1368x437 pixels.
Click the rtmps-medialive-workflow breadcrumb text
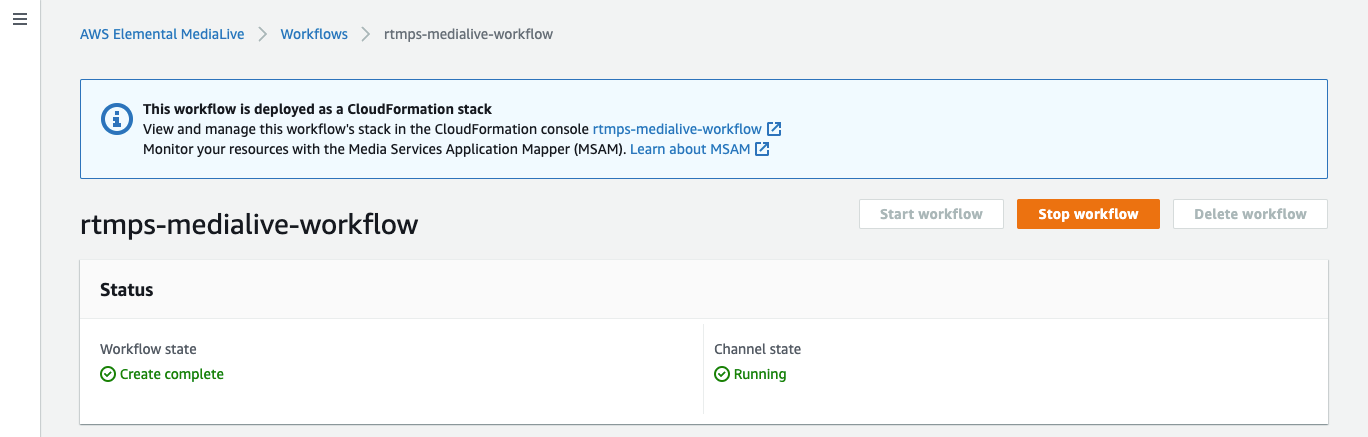coord(469,34)
